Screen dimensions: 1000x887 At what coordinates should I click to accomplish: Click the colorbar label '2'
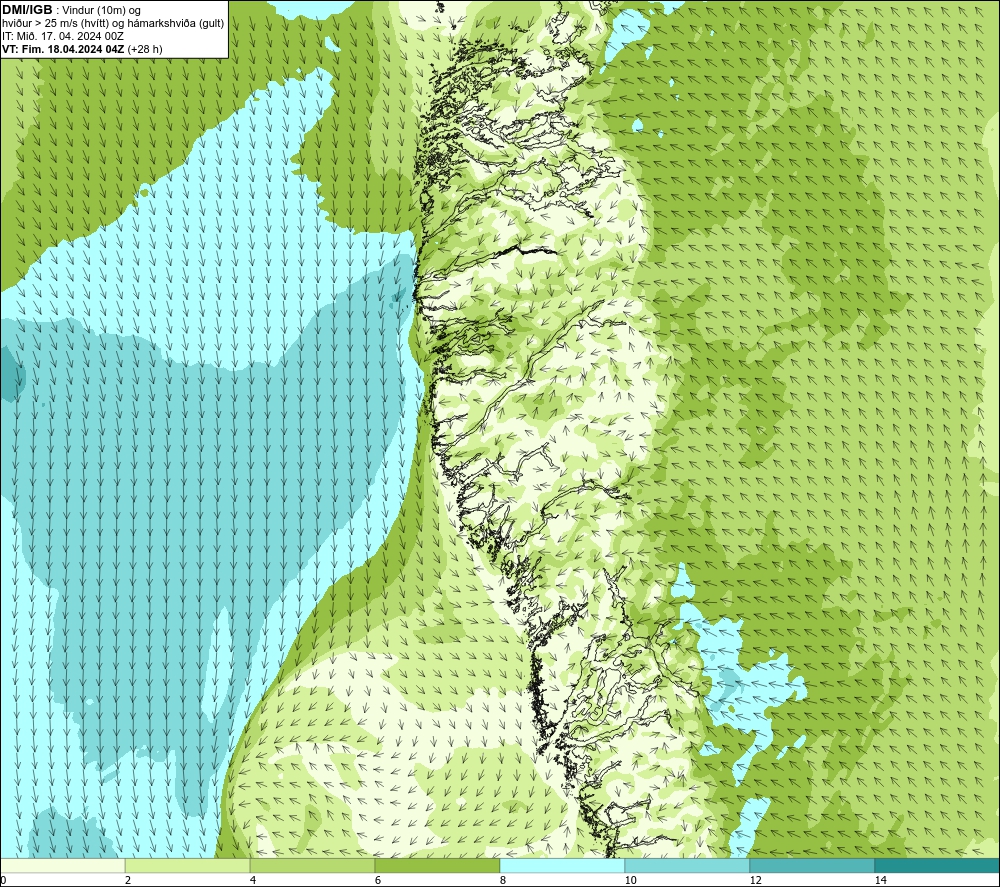pyautogui.click(x=128, y=880)
